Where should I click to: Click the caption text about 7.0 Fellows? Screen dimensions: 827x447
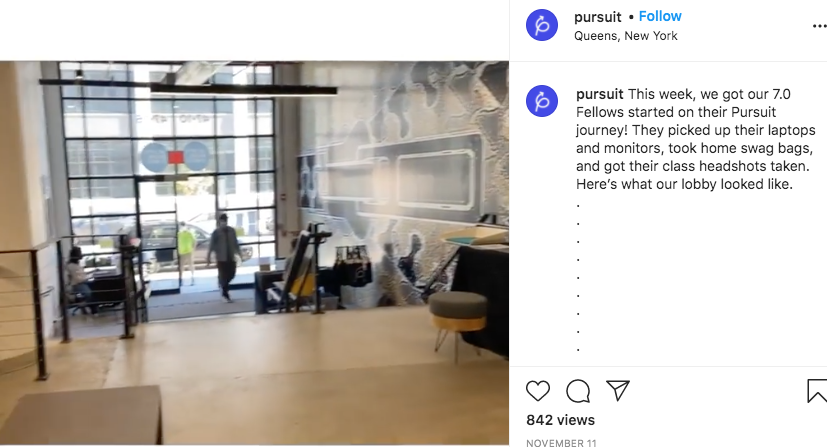click(696, 139)
